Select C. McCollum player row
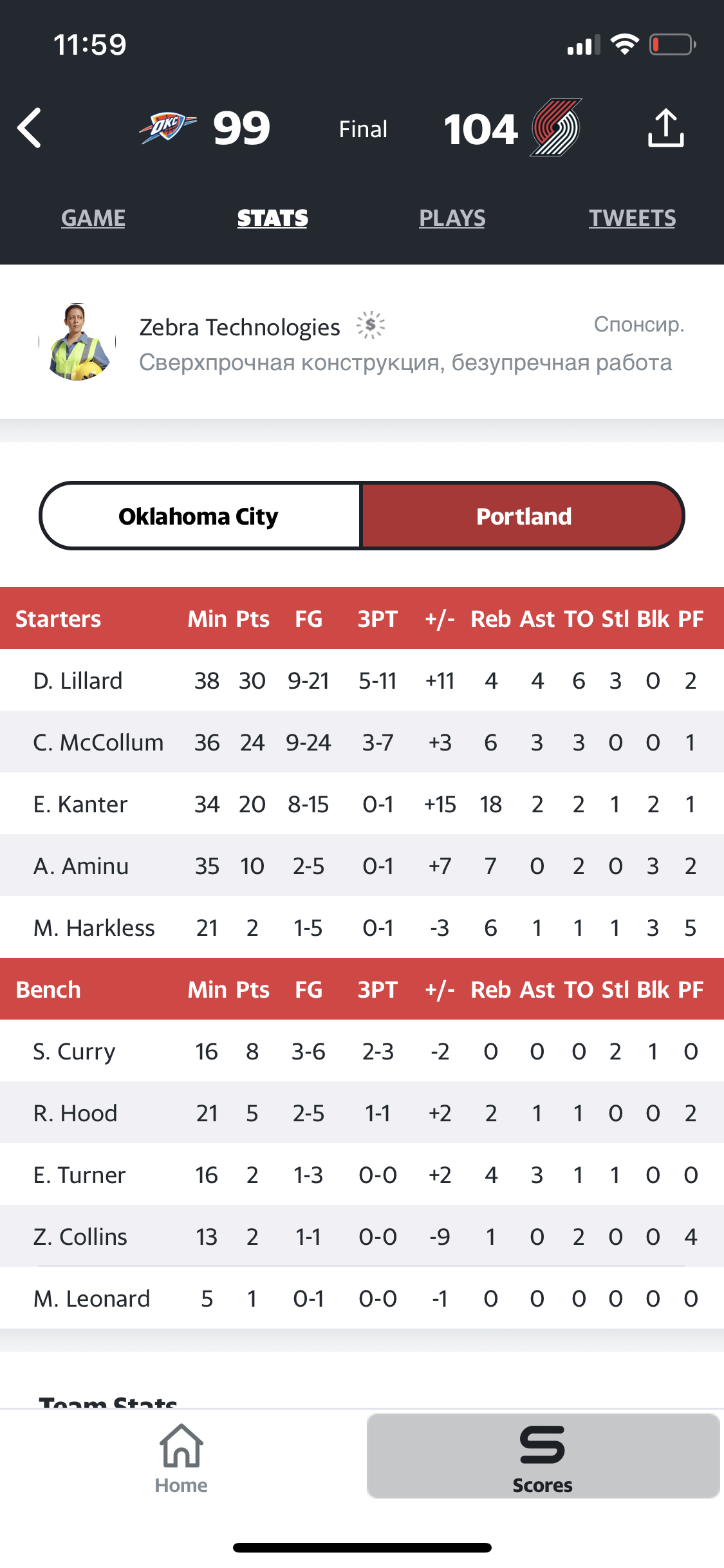 pyautogui.click(x=362, y=742)
